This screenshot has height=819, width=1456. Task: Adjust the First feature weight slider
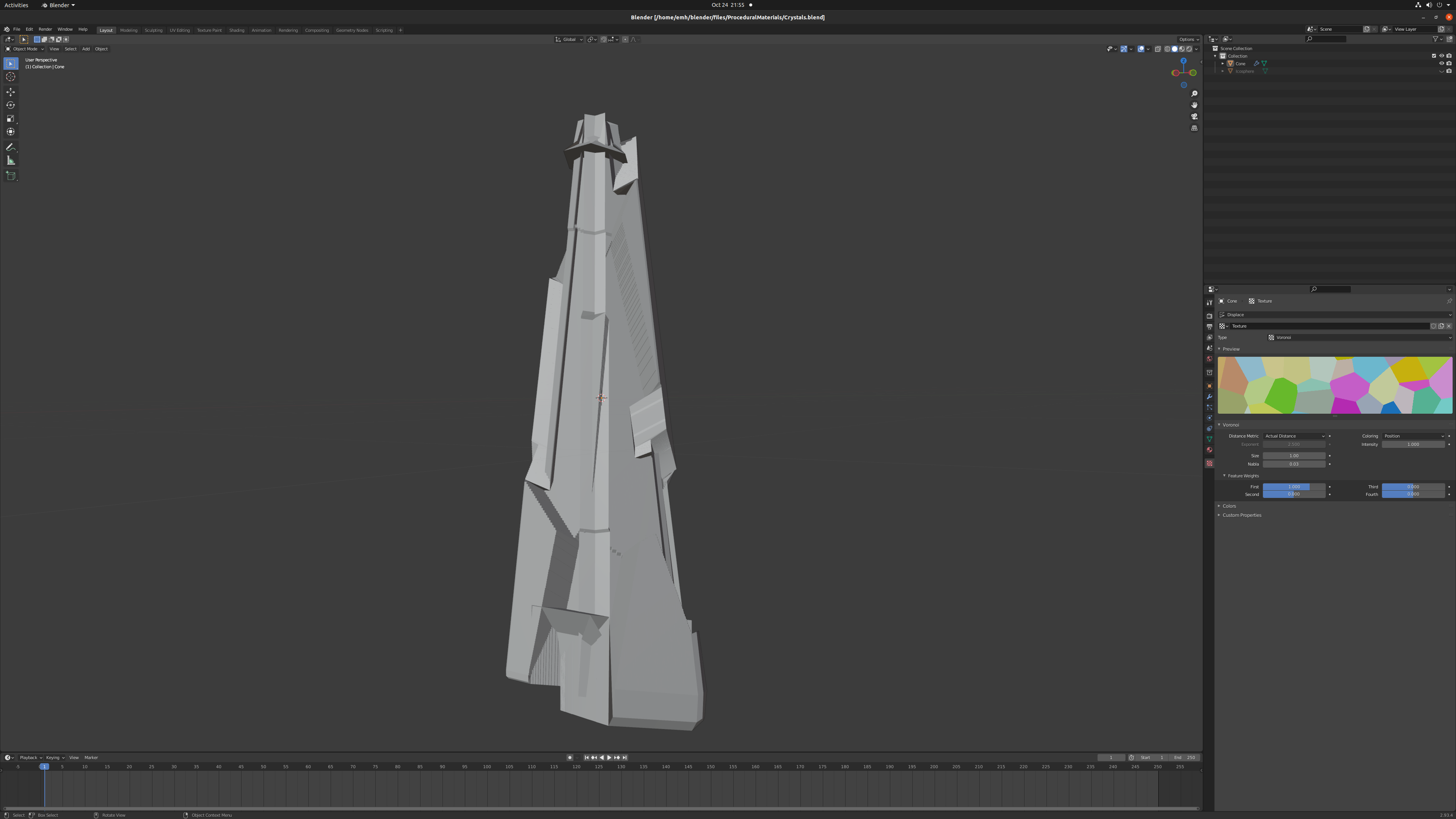1294,486
